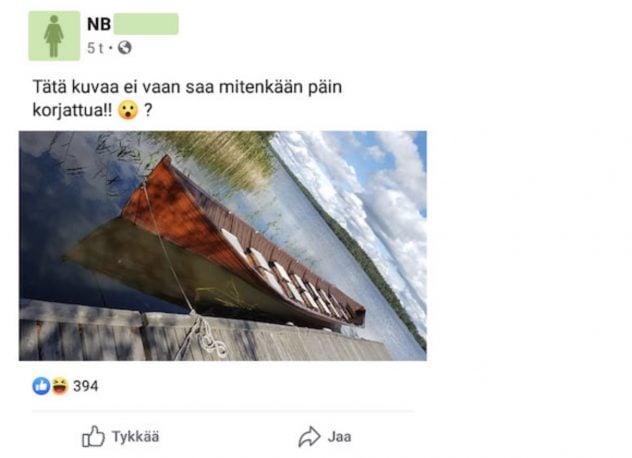632x458 pixels.
Task: Click the question mark after the emoji
Action: click(x=148, y=110)
